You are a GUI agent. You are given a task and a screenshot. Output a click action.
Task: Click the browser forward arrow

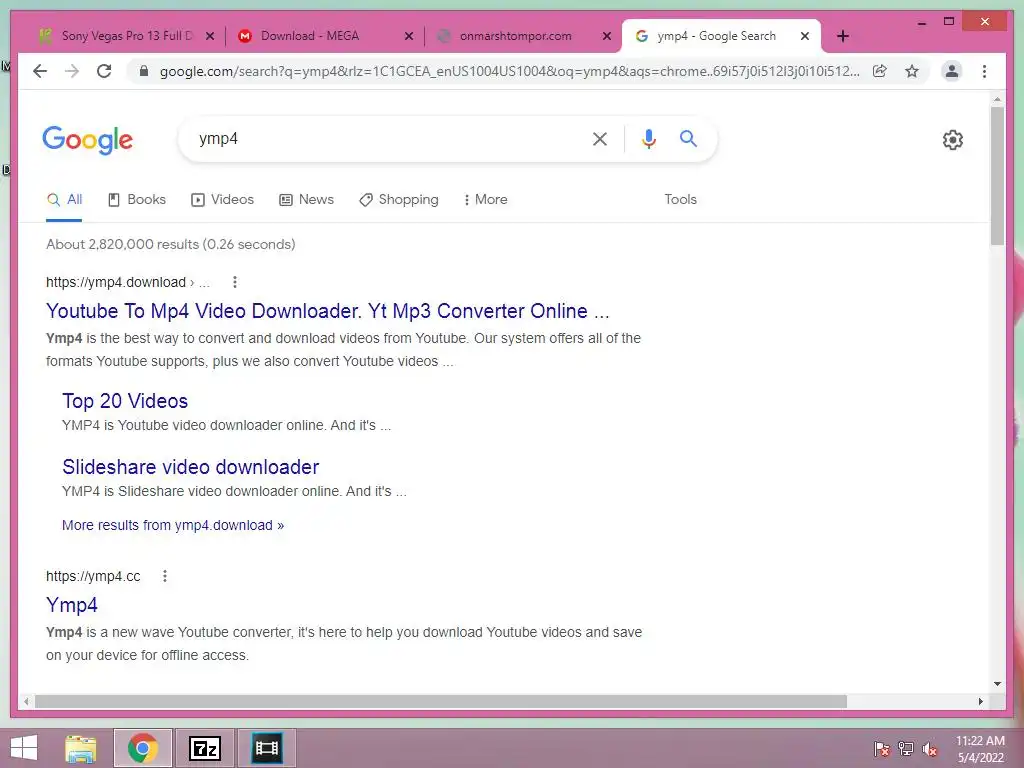pyautogui.click(x=72, y=71)
